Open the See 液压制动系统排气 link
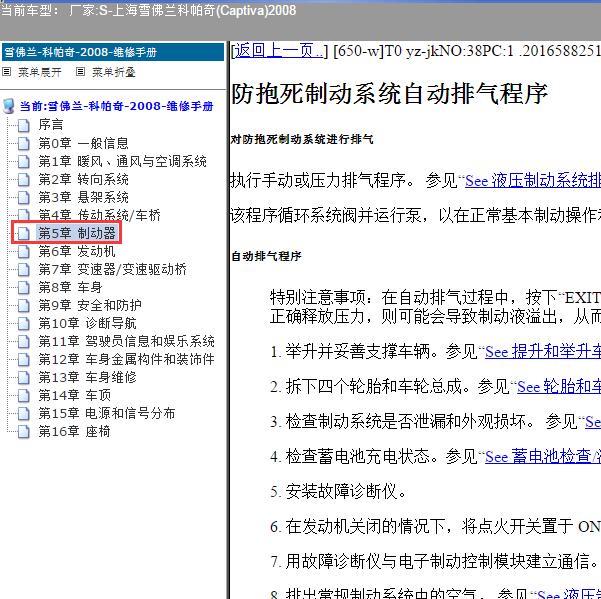This screenshot has width=601, height=599. point(533,181)
